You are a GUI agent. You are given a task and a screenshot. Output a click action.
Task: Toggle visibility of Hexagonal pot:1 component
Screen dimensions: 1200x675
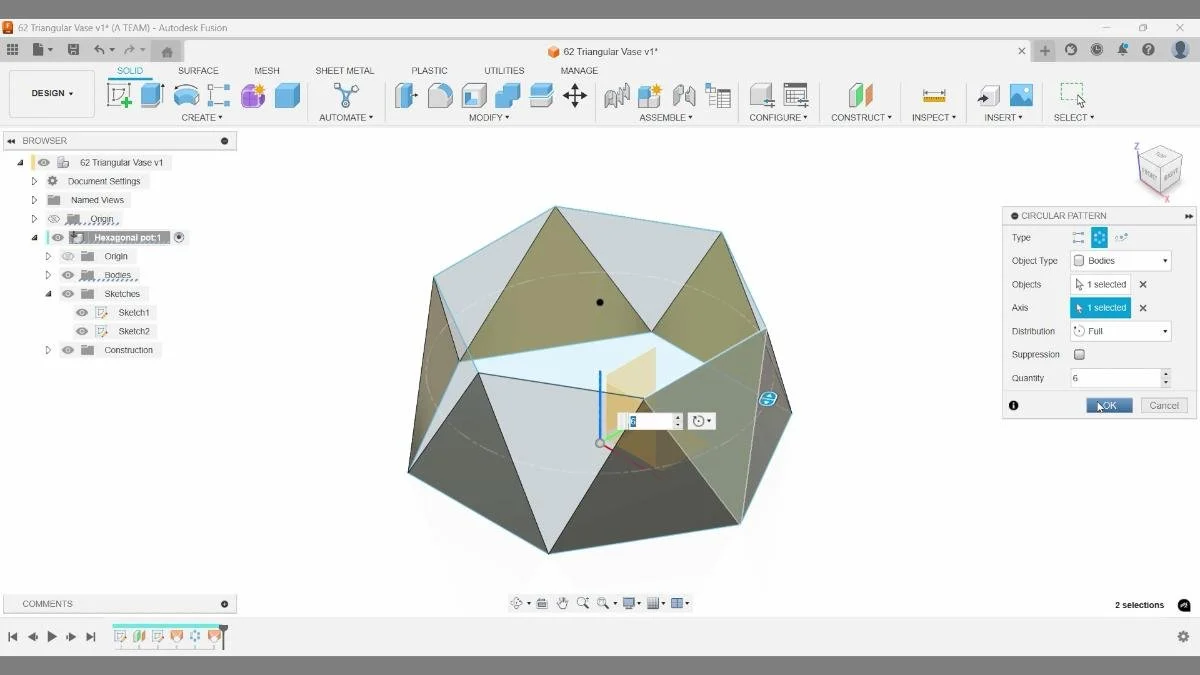click(x=58, y=238)
